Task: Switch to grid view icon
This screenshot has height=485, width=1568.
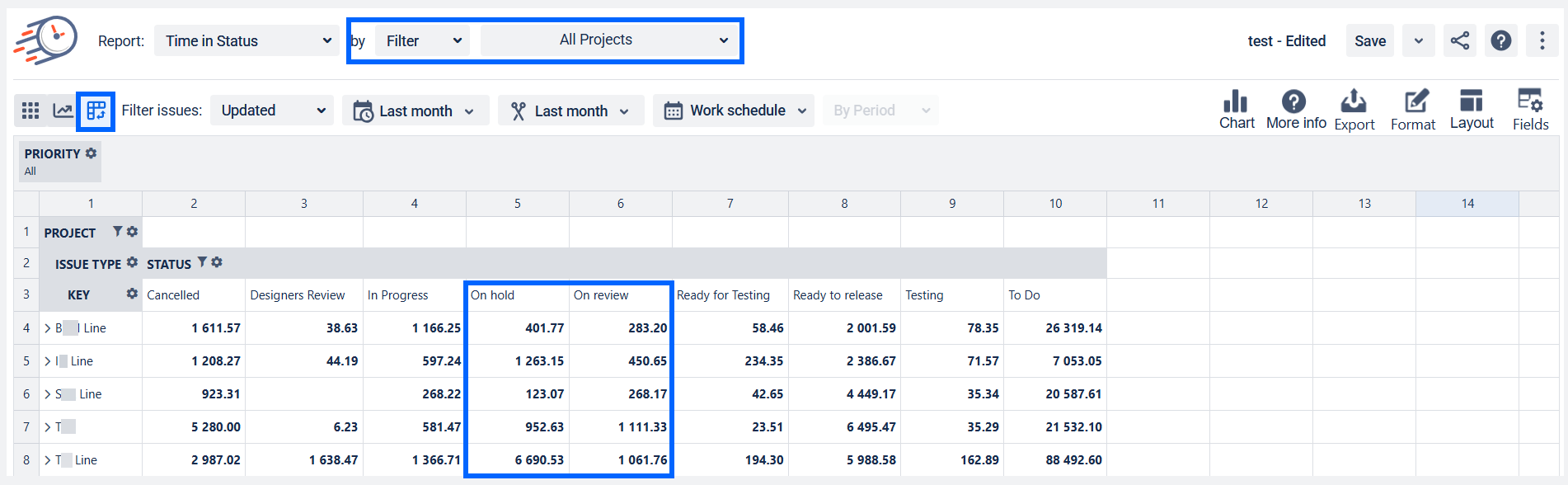Action: click(x=31, y=111)
